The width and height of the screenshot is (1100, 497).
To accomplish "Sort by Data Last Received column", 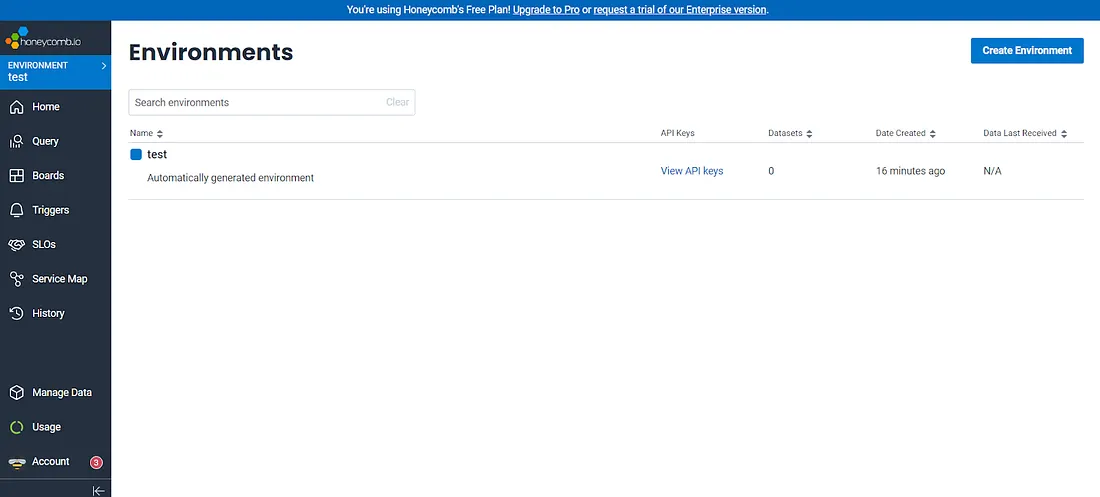I will [x=1025, y=133].
